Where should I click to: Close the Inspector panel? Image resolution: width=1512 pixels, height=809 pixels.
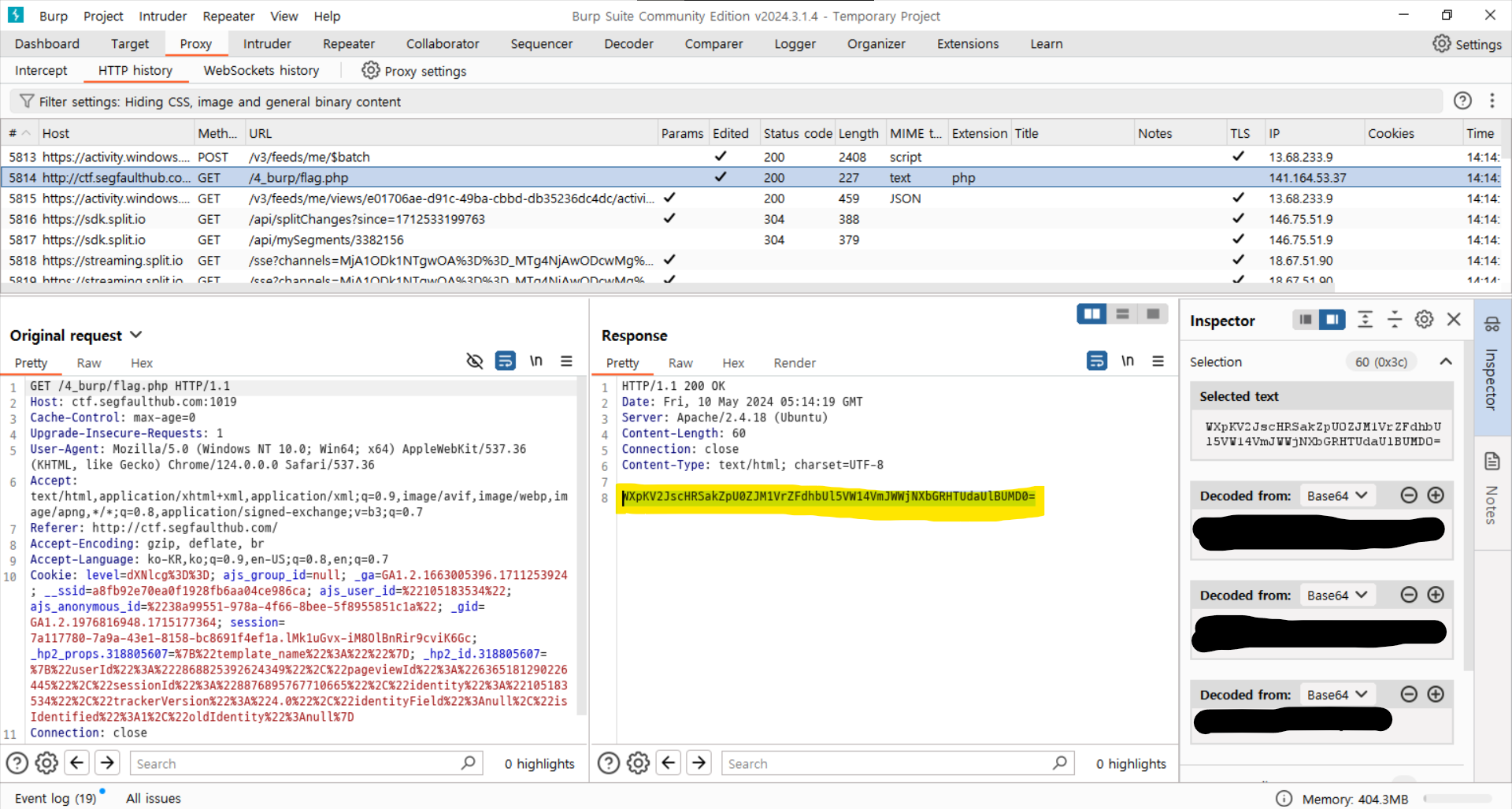[1454, 320]
